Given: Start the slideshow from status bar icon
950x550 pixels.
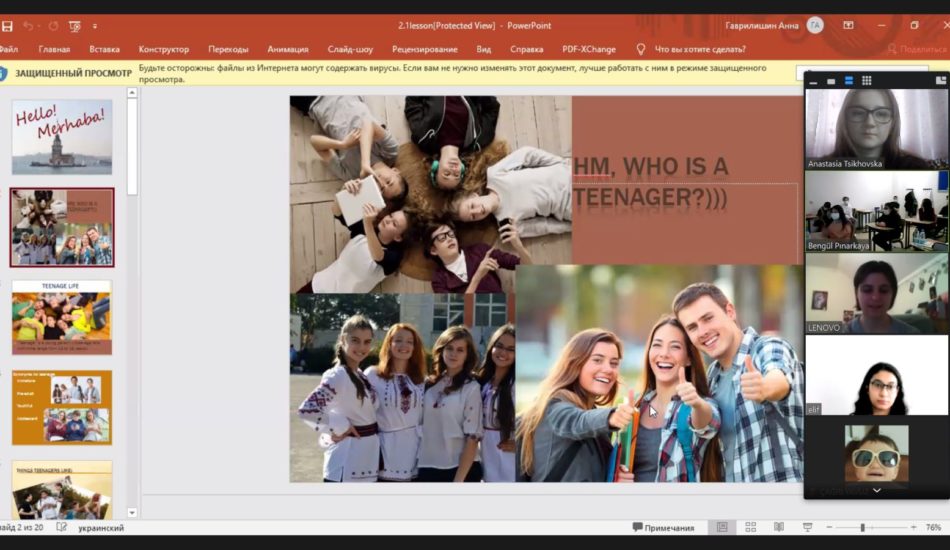Looking at the screenshot, I should (807, 527).
